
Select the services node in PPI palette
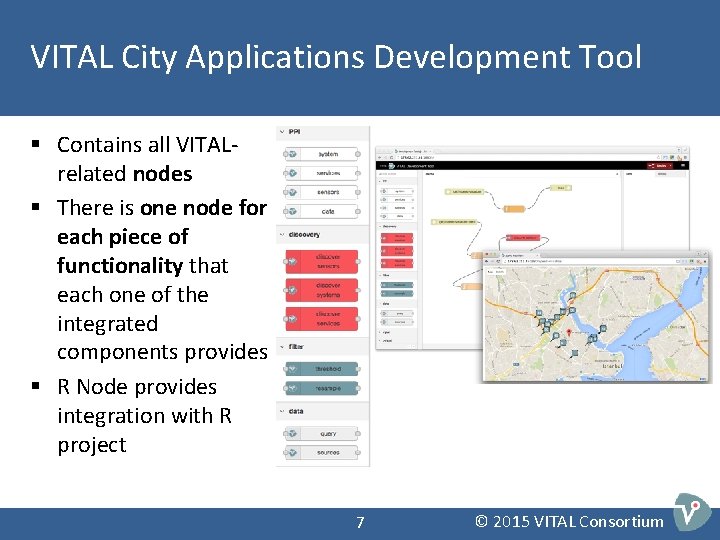(321, 173)
